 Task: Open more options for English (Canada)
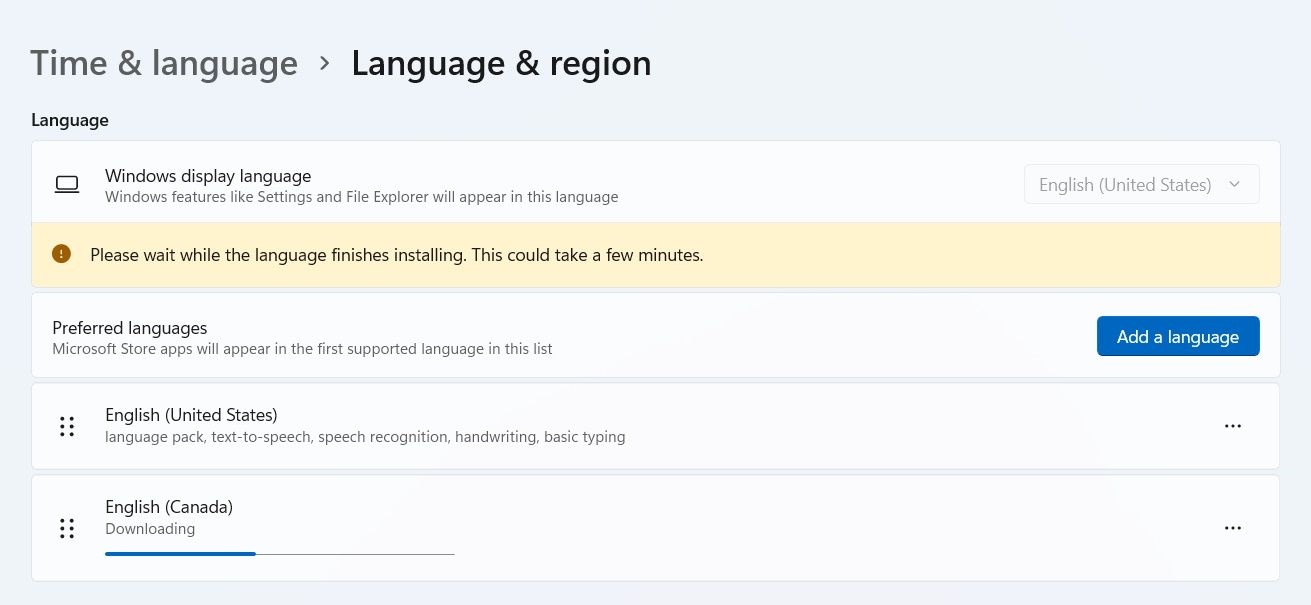[x=1232, y=528]
